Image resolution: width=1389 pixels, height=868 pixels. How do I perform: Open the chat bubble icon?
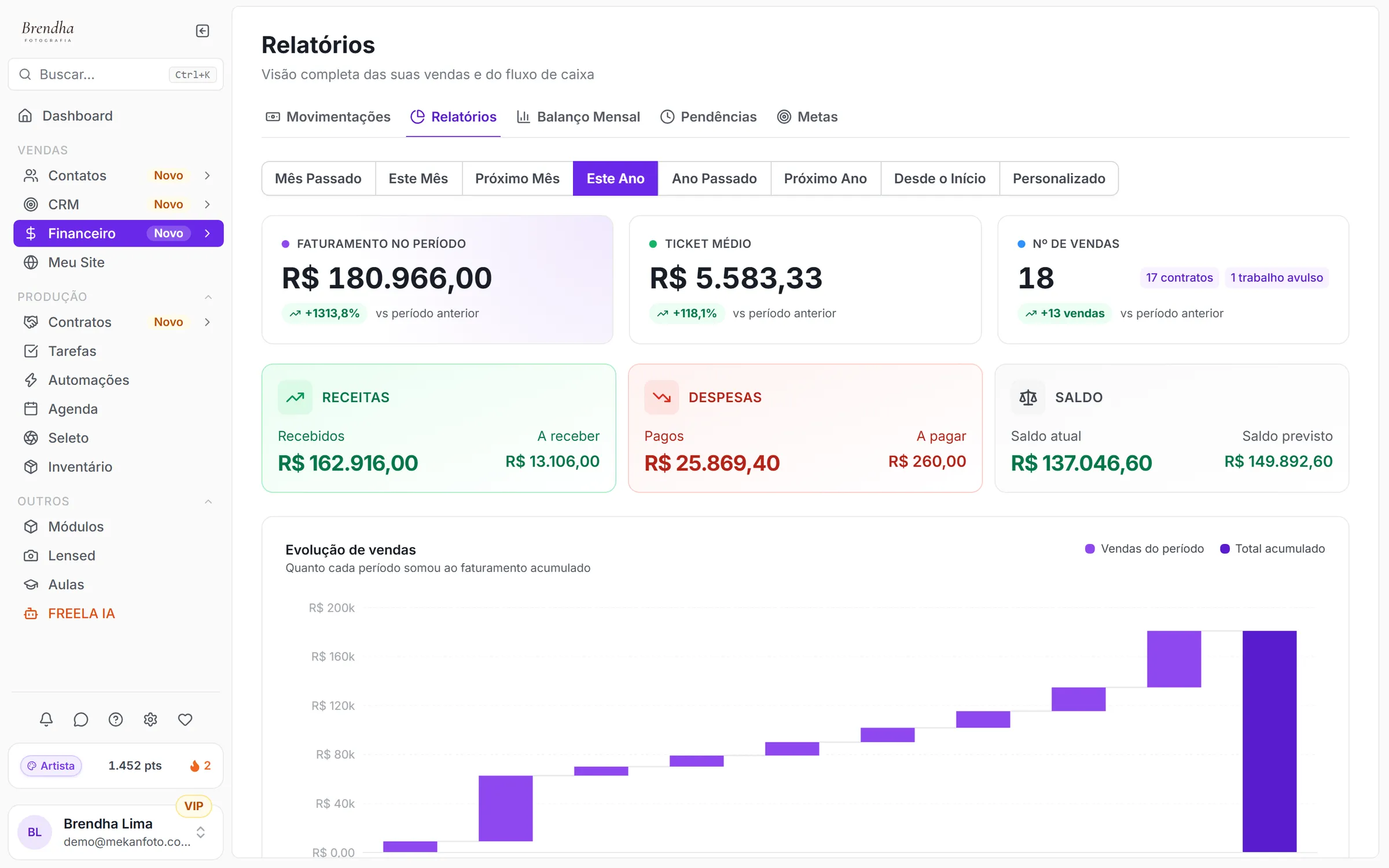(x=81, y=719)
